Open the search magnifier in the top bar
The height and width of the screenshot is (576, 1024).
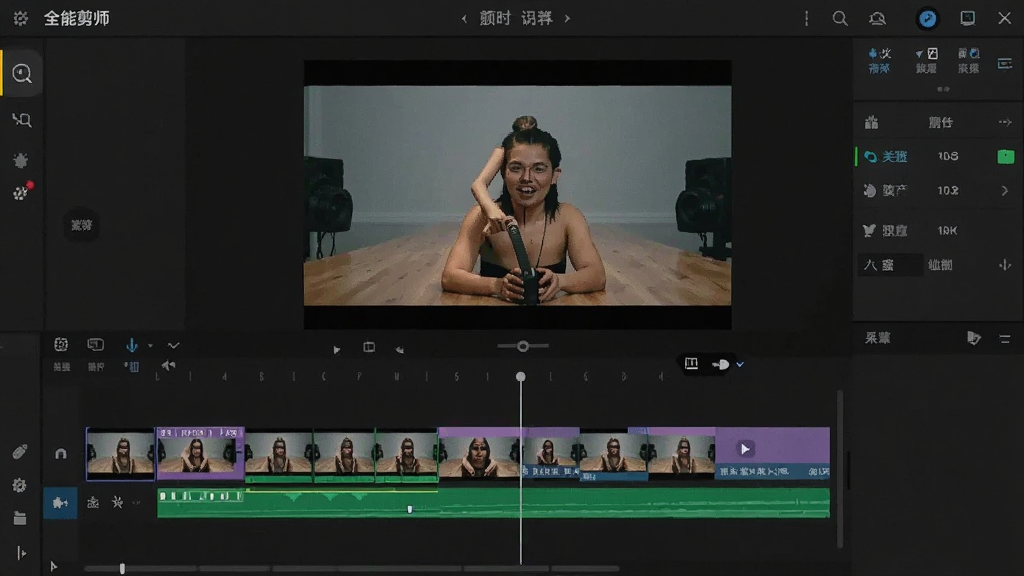[840, 18]
